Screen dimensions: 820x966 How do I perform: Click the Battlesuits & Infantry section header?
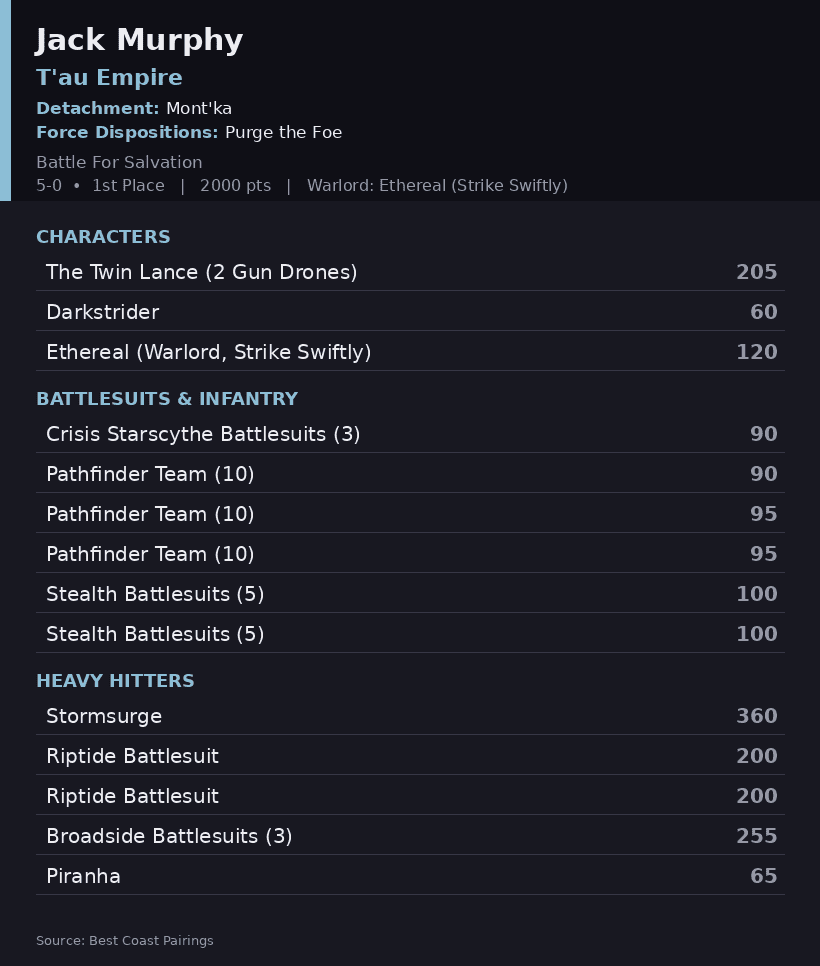(x=167, y=399)
